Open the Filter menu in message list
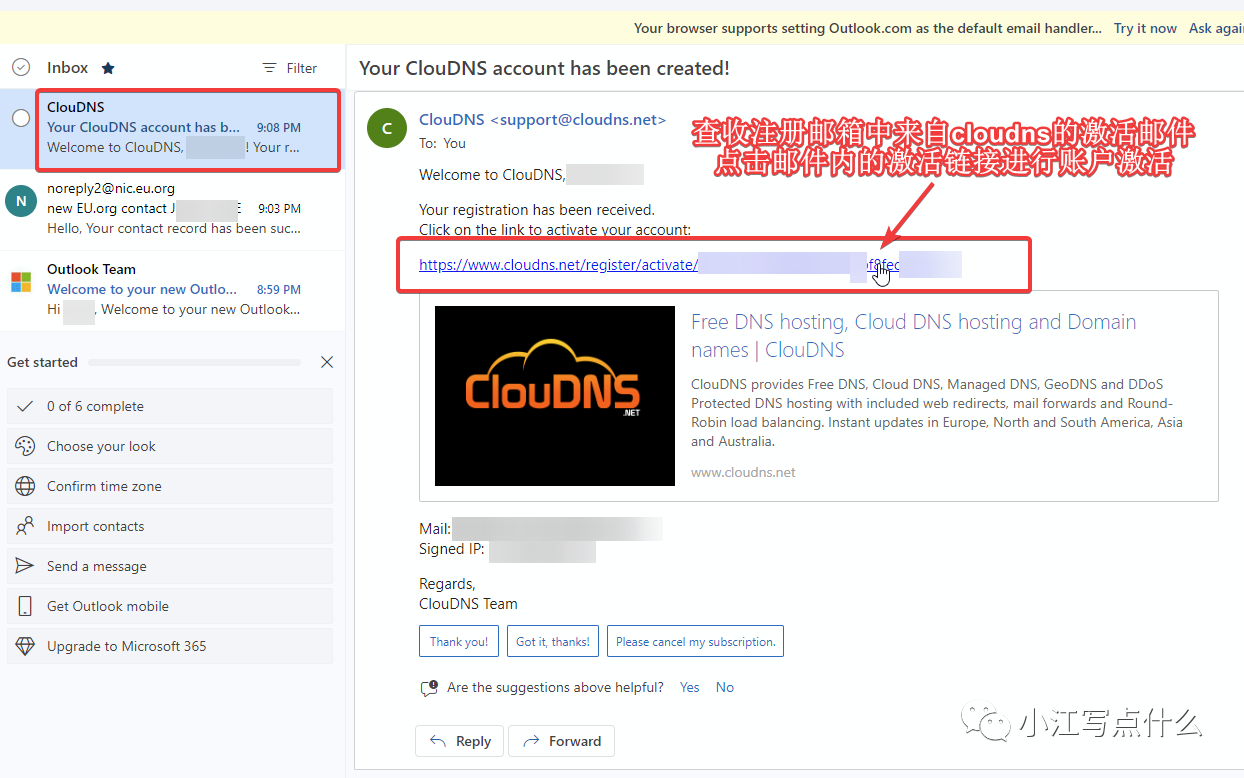Viewport: 1244px width, 778px height. 290,68
